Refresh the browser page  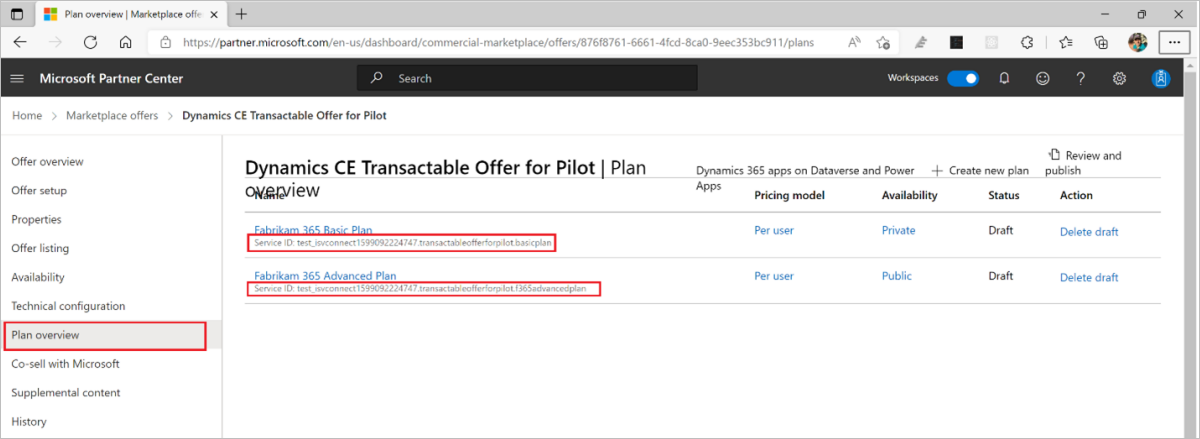tap(90, 43)
